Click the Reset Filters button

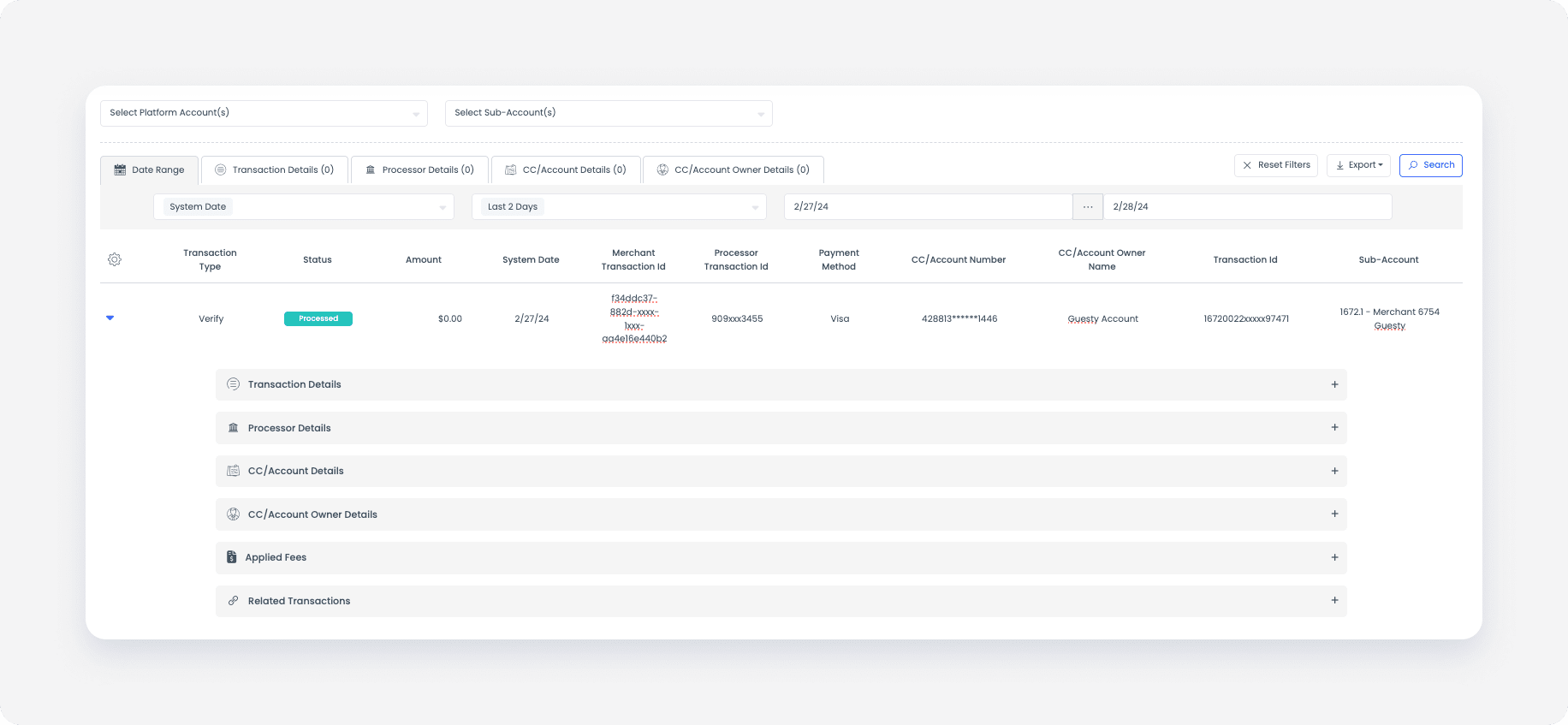pyautogui.click(x=1276, y=165)
